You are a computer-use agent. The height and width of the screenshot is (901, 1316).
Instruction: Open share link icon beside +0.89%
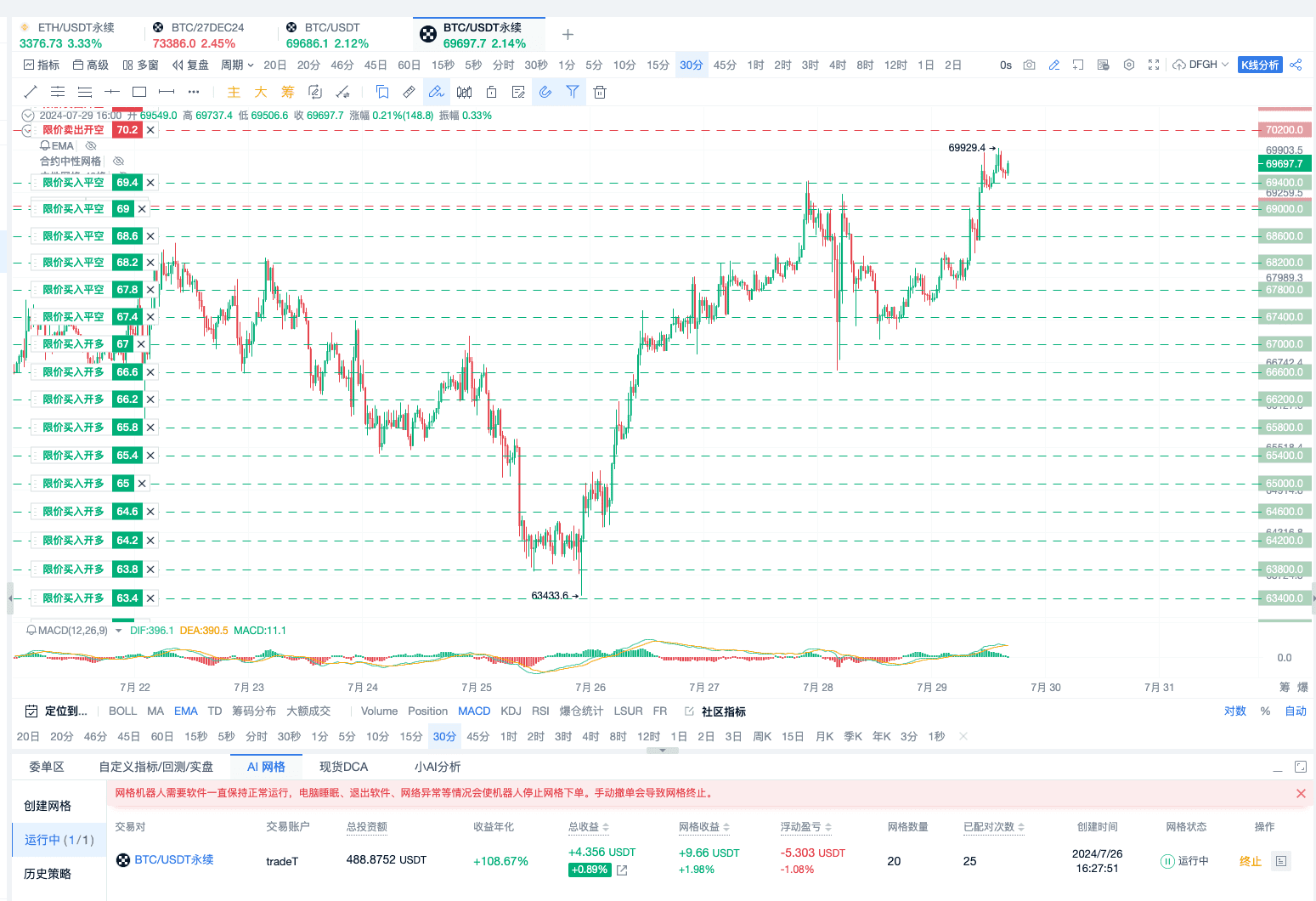622,870
